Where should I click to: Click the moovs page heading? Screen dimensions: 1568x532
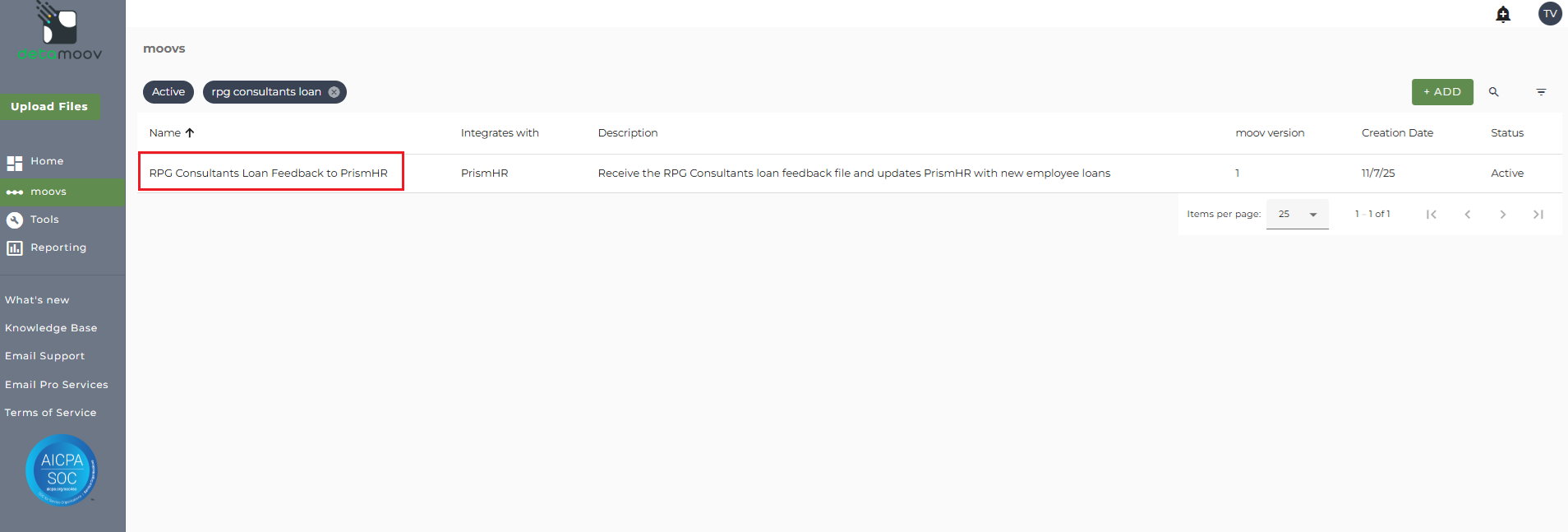[164, 49]
